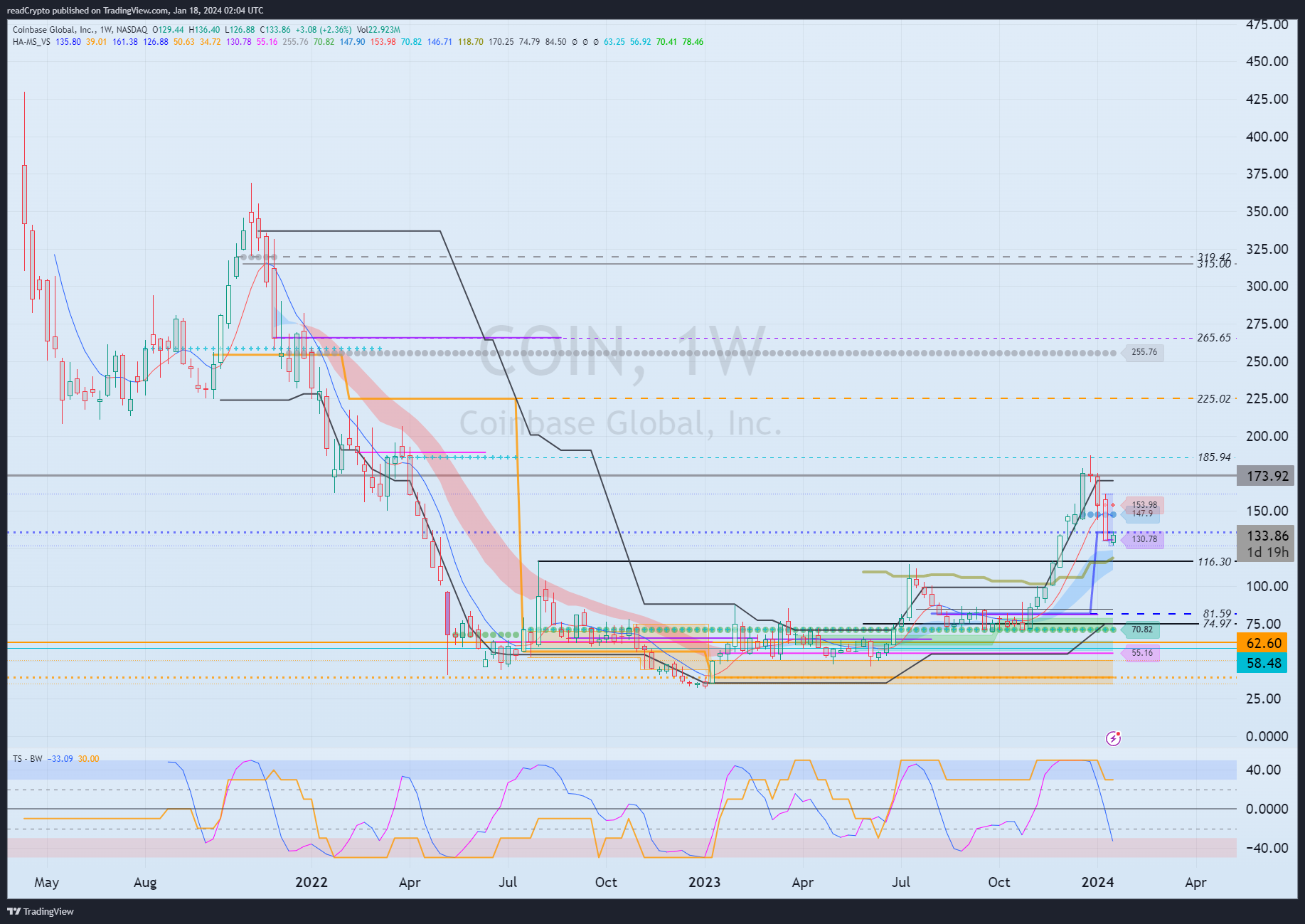Viewport: 1305px width, 924px height.
Task: Click the -33.09 value in TS - BW legend
Action: tap(60, 759)
